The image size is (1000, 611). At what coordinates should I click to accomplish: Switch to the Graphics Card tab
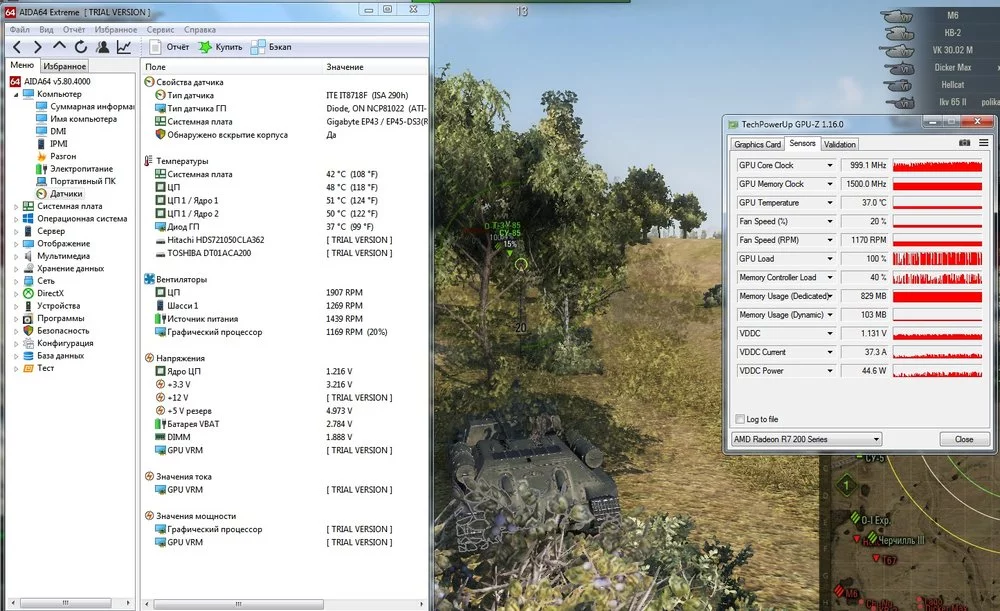pyautogui.click(x=758, y=145)
